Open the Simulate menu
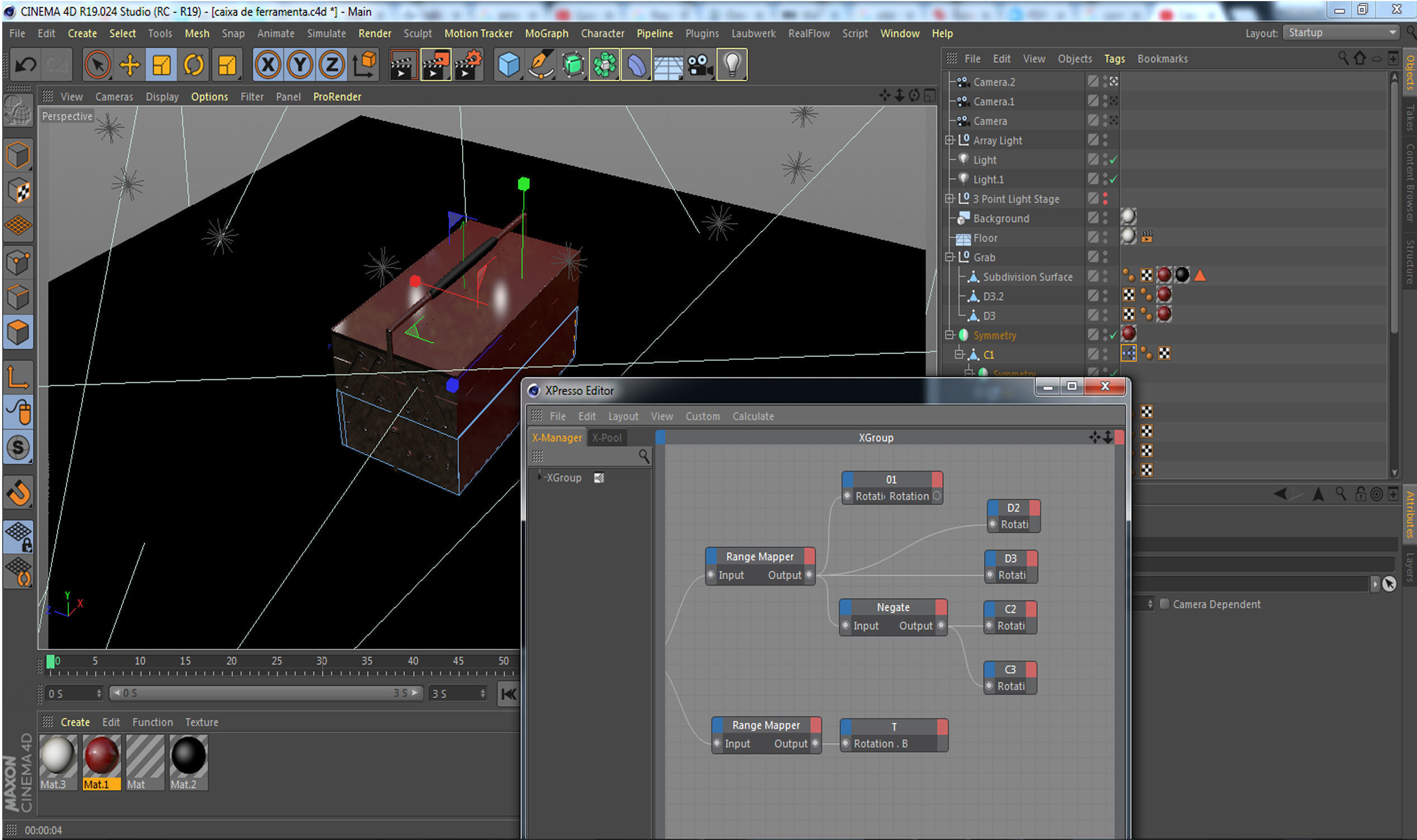Screen dimensions: 1417x840 326,34
